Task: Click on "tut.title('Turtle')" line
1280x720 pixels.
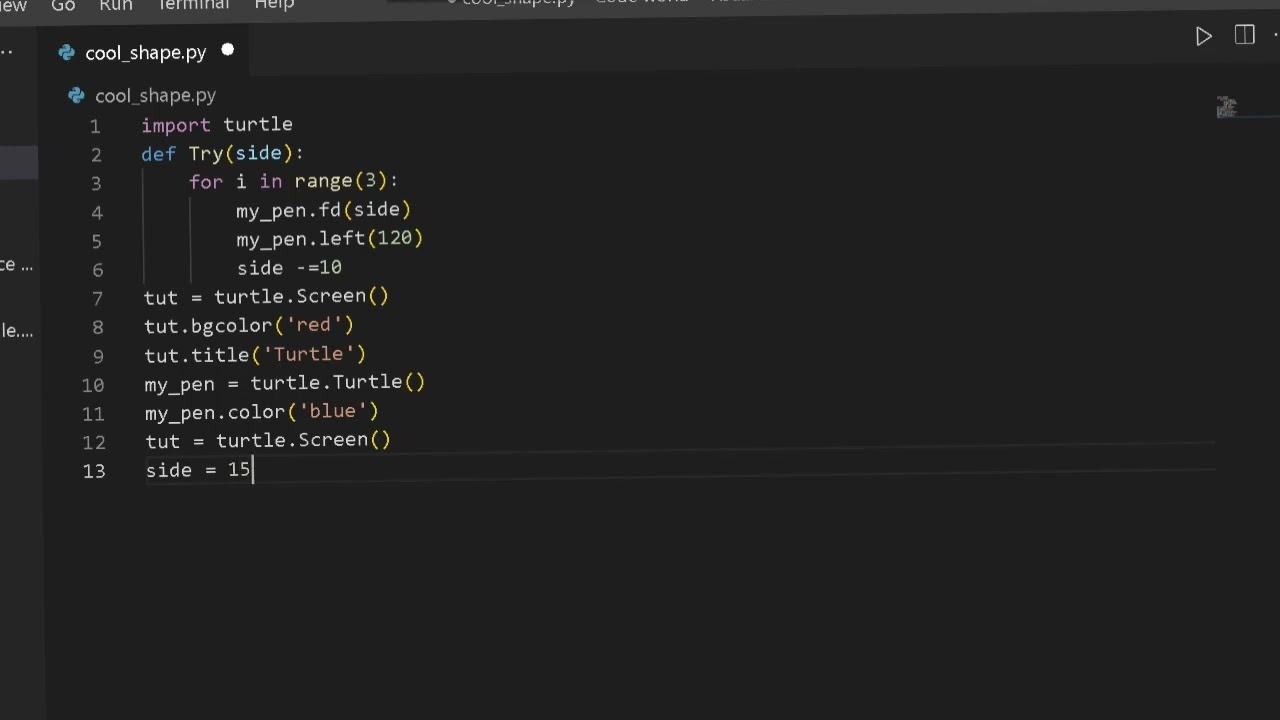Action: pyautogui.click(x=255, y=355)
